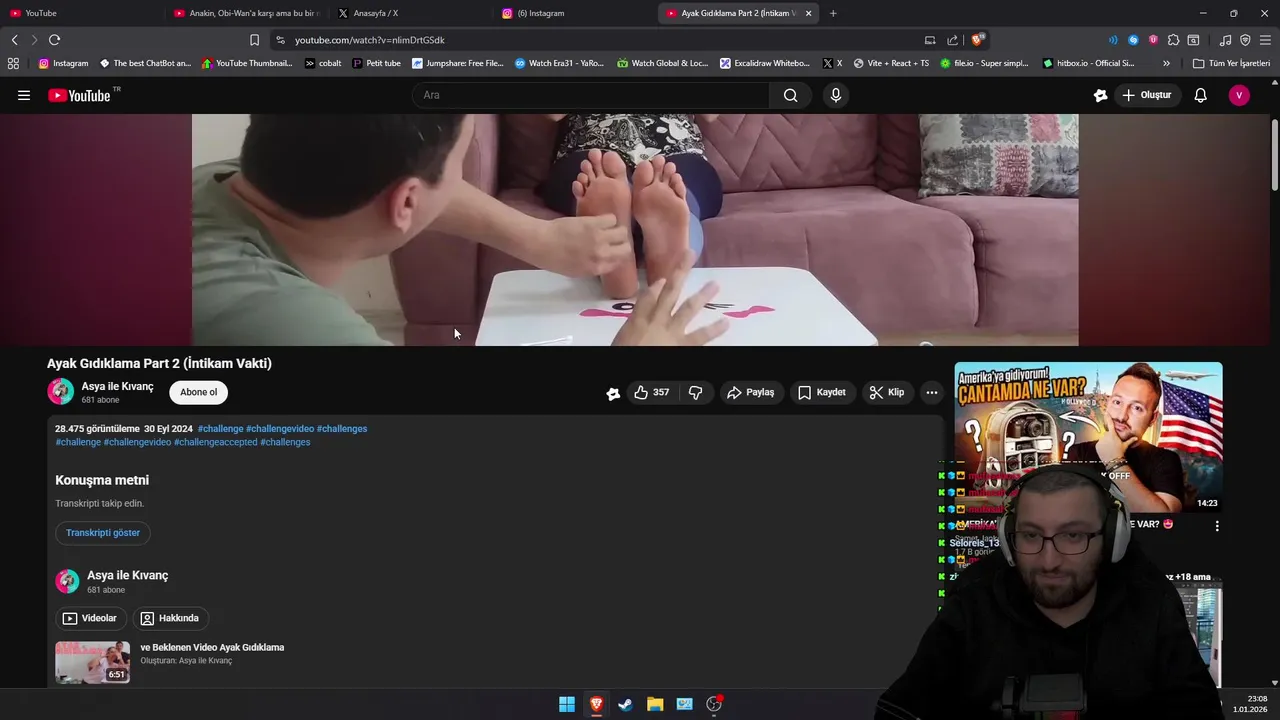Image resolution: width=1280 pixels, height=720 pixels.
Task: Open #challengeaccepted hashtag link
Action: 215,442
